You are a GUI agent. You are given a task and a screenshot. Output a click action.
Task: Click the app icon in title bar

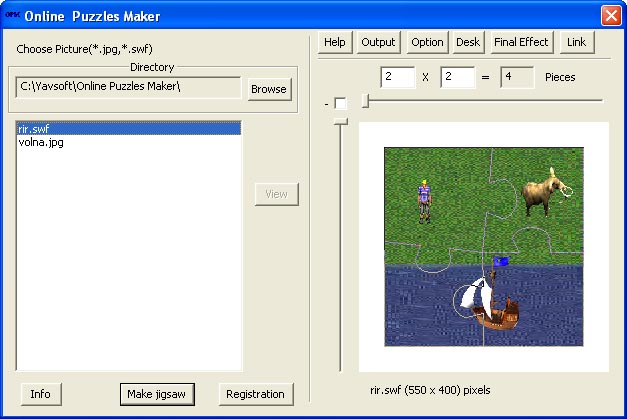(x=12, y=15)
